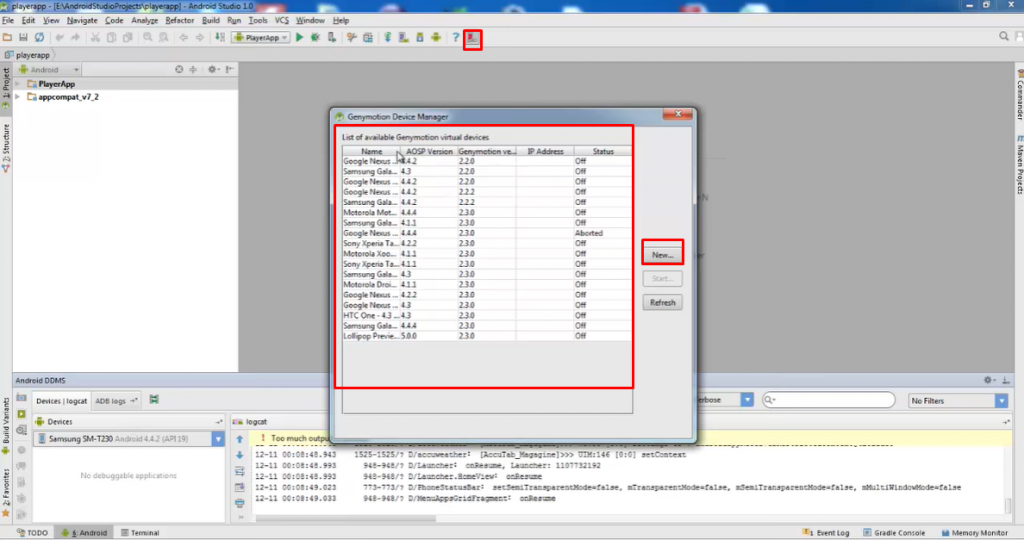Click the Save All floppy disk icon
1024x540 pixels.
(x=24, y=37)
